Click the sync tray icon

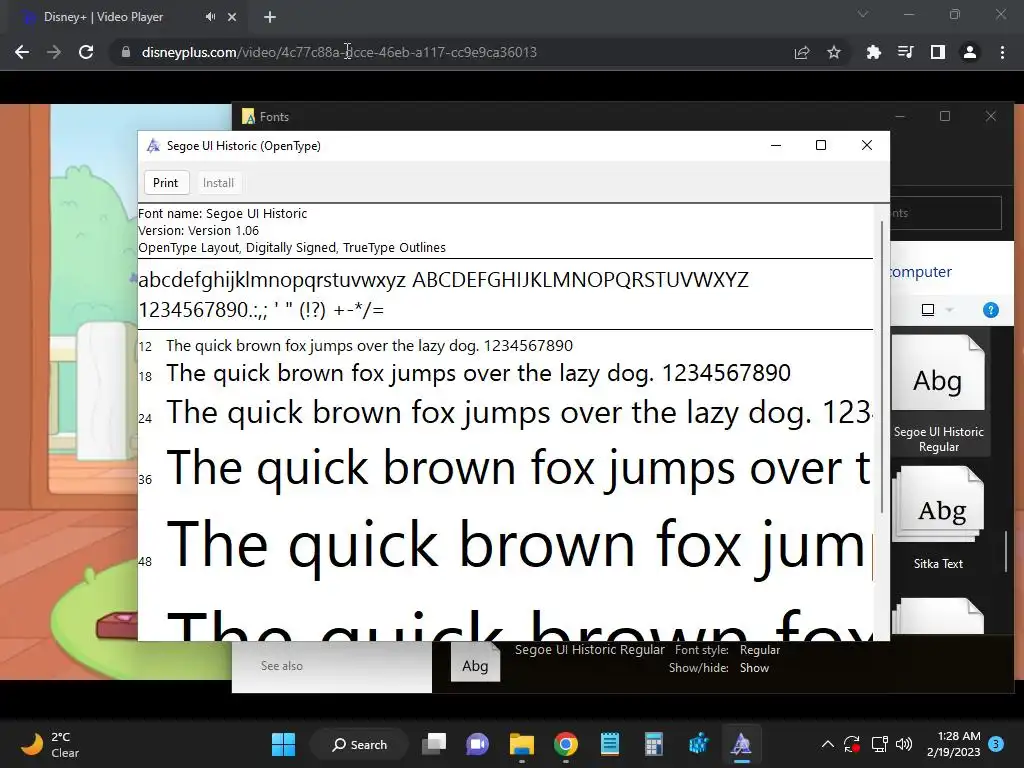852,744
